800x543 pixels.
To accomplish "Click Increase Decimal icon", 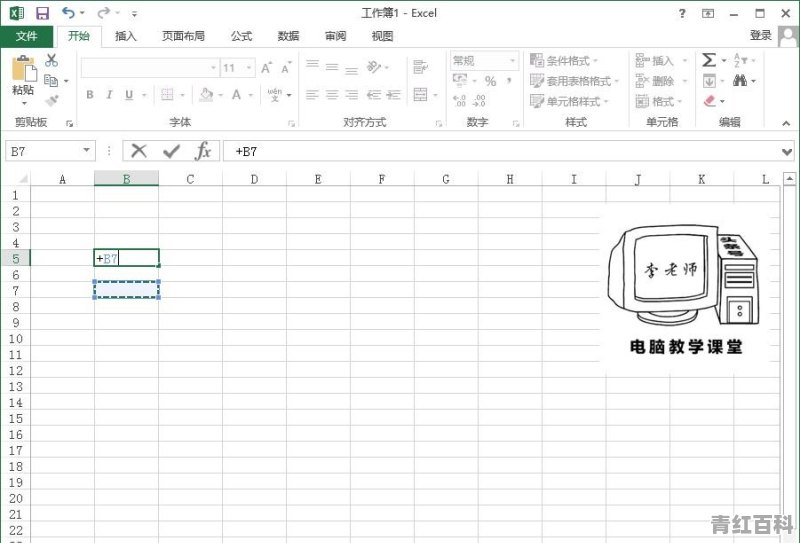I will 460,101.
